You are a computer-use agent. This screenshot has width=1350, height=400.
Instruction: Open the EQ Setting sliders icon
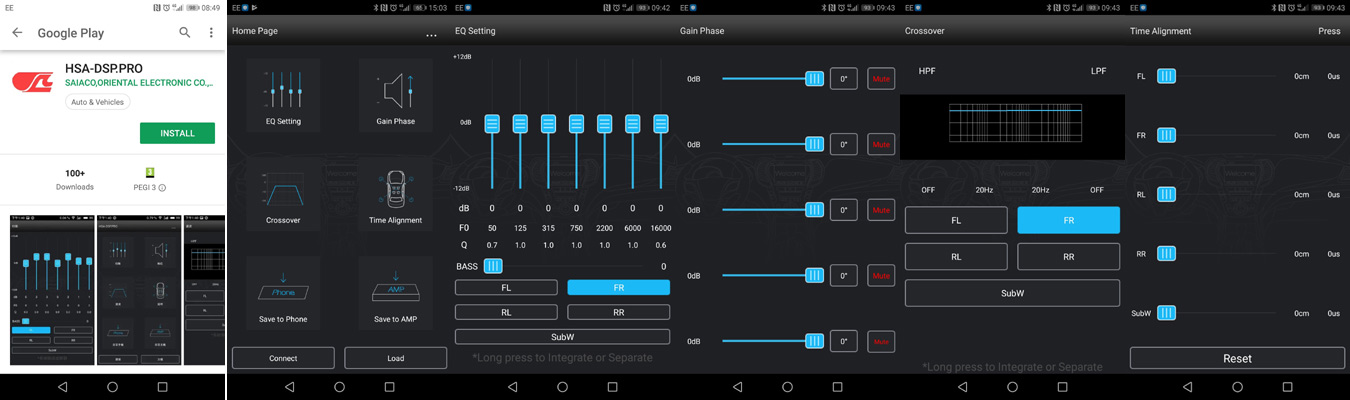pyautogui.click(x=283, y=89)
